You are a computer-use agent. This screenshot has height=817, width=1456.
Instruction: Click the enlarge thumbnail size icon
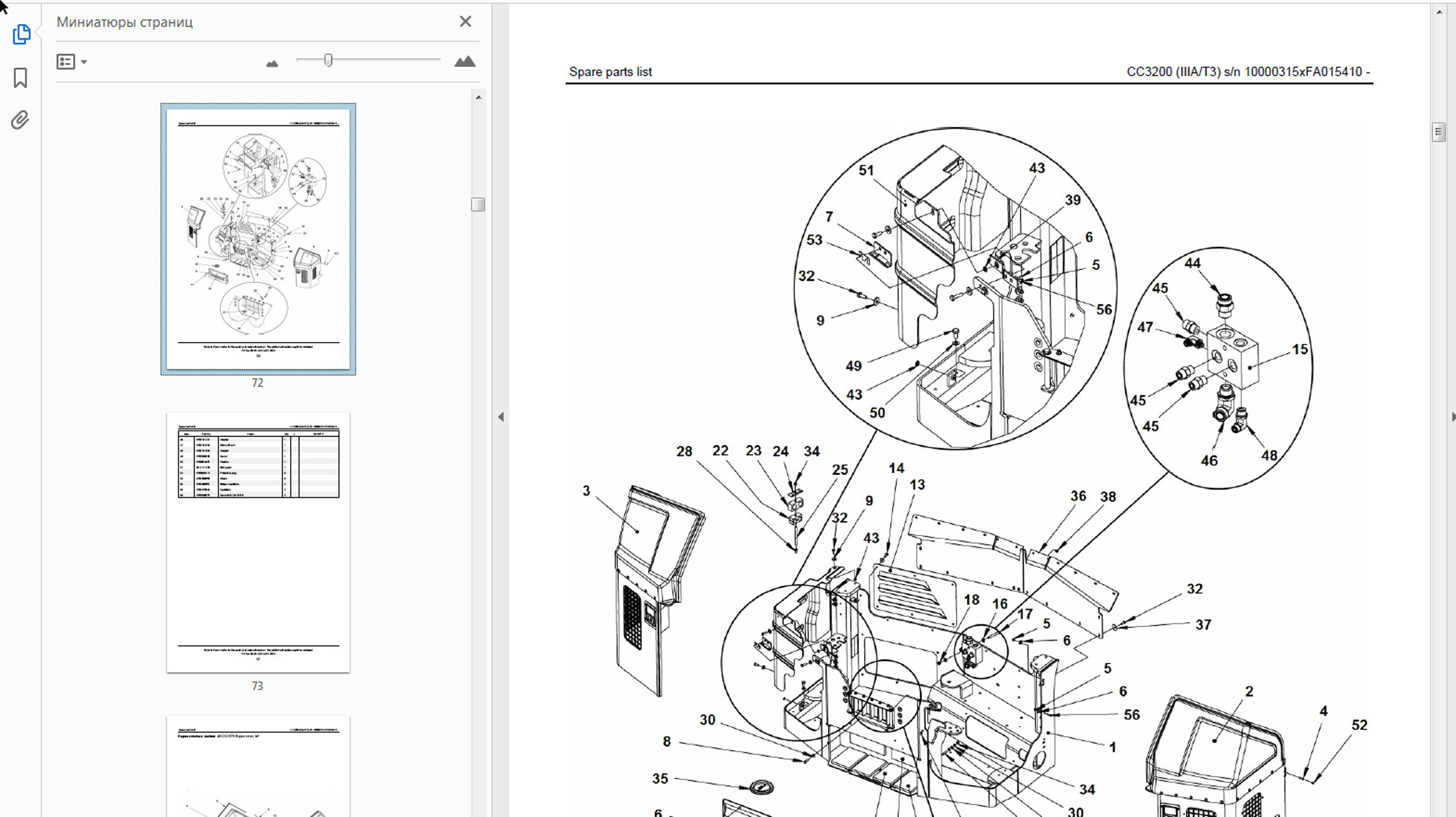tap(465, 62)
